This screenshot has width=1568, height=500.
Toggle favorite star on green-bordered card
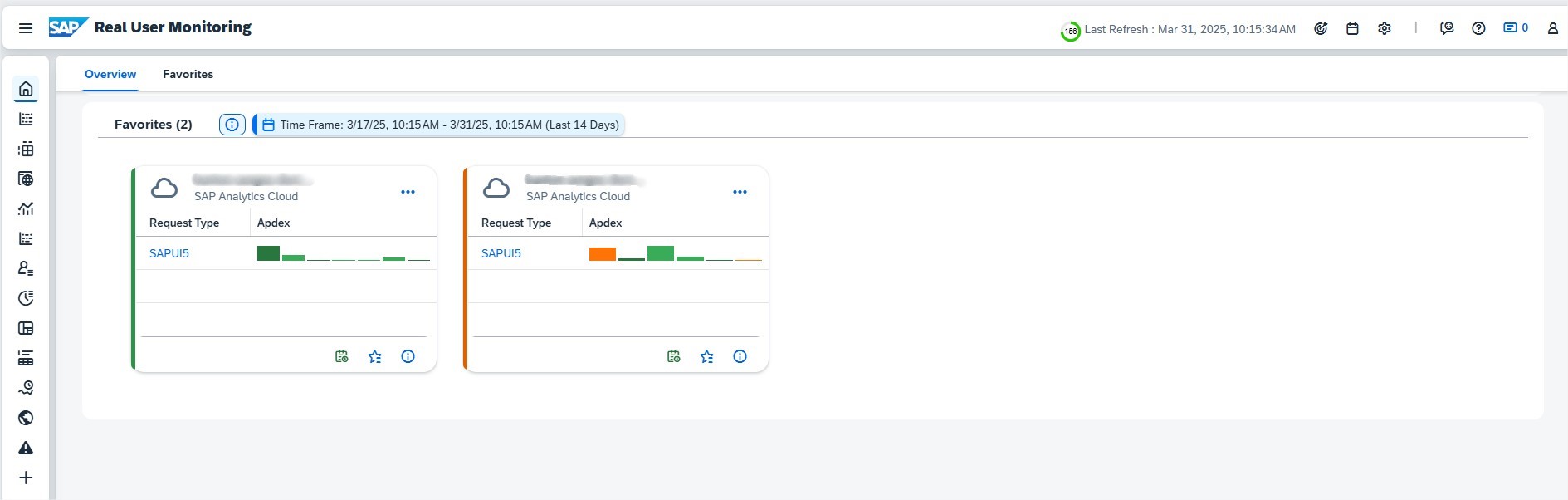click(375, 356)
